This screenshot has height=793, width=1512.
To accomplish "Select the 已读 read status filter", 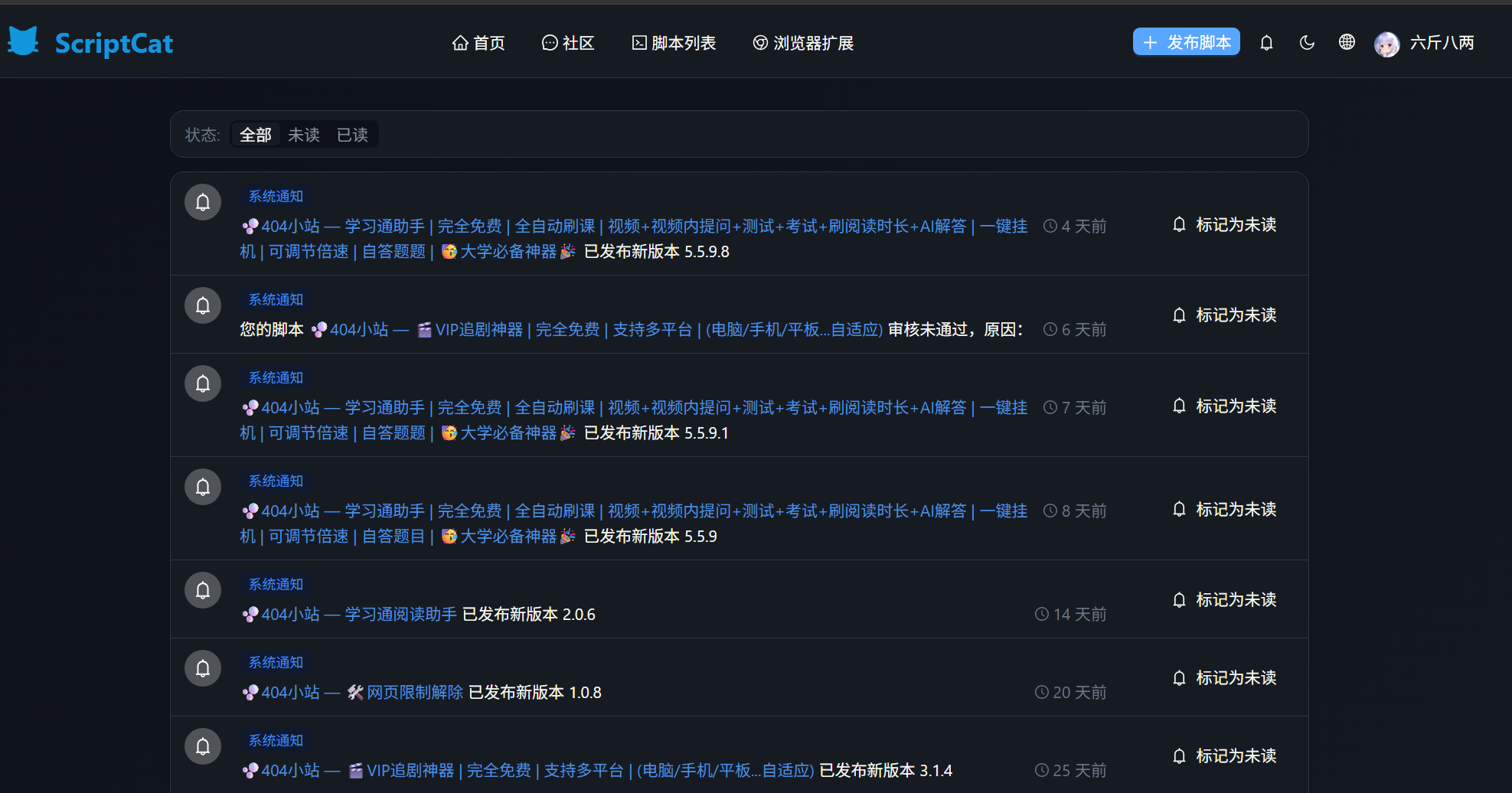I will [x=352, y=135].
